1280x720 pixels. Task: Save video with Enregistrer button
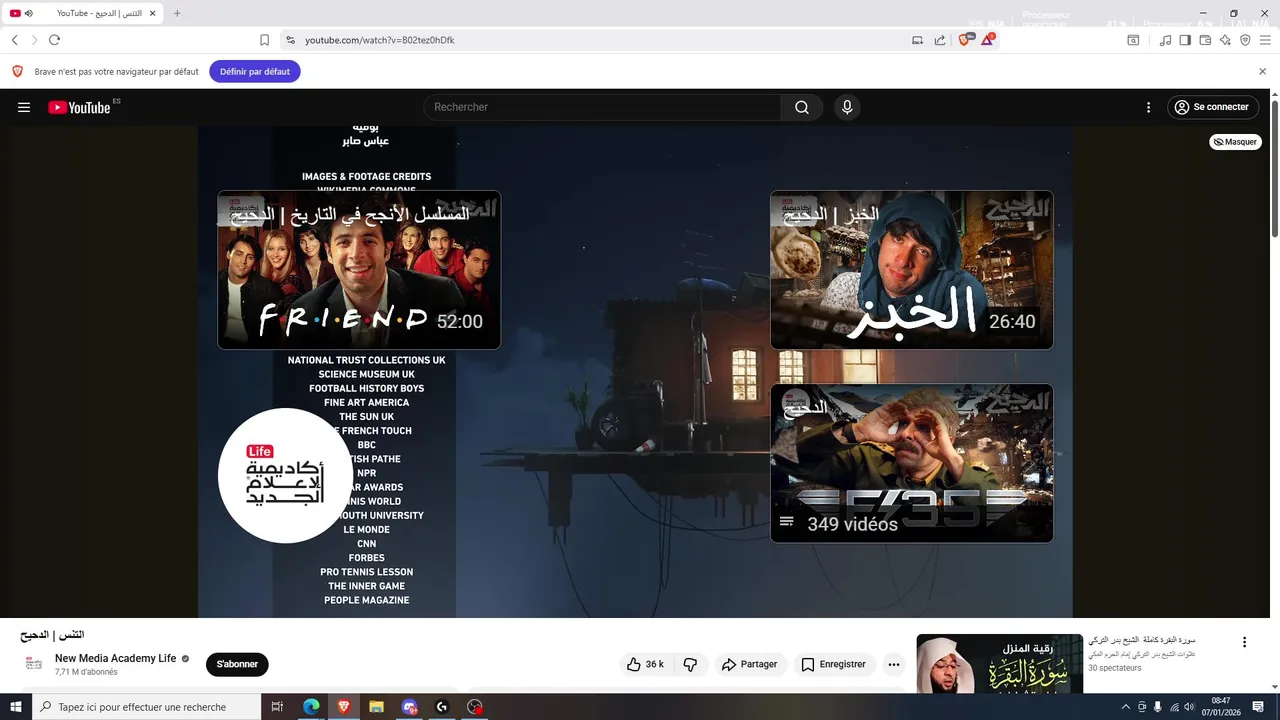tap(834, 664)
